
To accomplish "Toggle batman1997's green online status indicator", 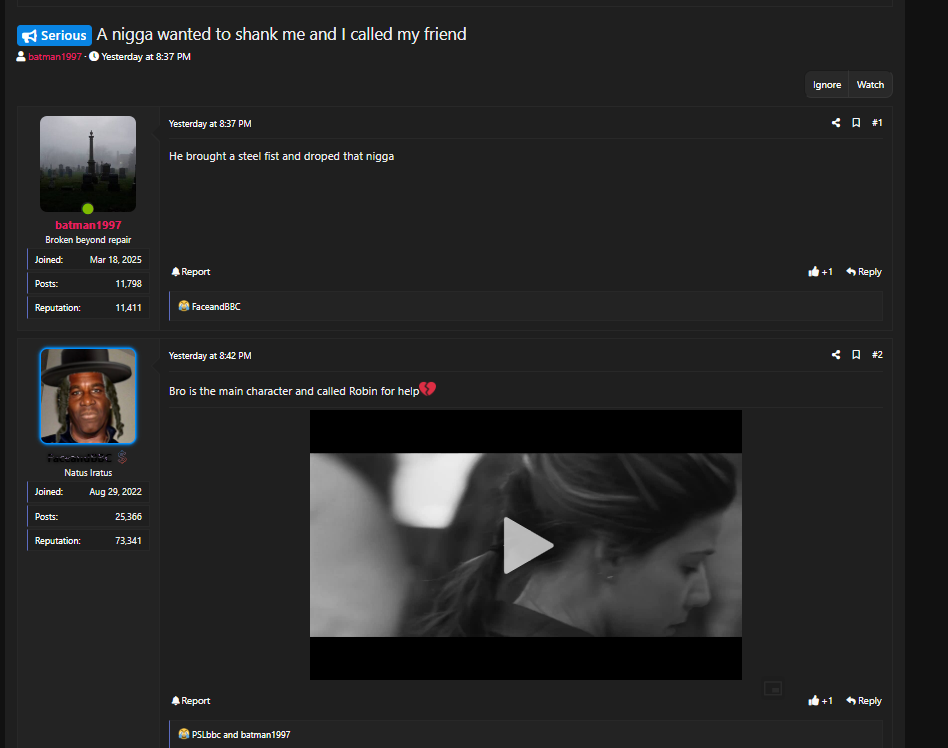I will click(88, 208).
